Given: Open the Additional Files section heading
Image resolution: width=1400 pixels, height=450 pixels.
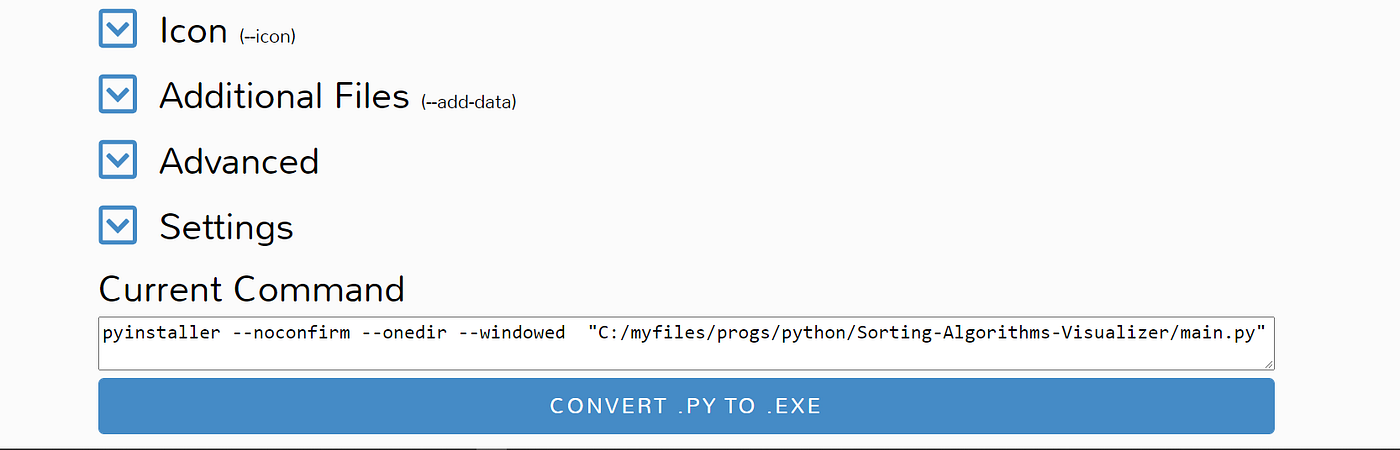Looking at the screenshot, I should coord(284,96).
